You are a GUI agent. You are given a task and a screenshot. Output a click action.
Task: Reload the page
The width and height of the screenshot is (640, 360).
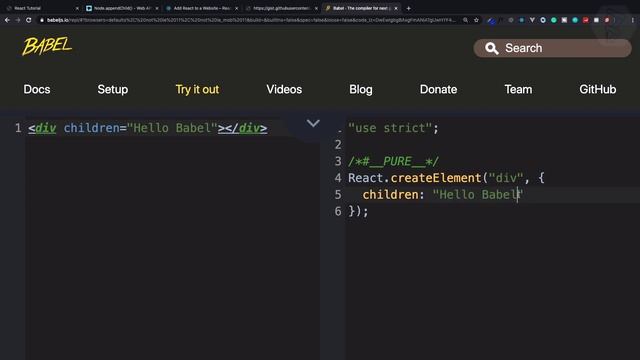tap(29, 20)
